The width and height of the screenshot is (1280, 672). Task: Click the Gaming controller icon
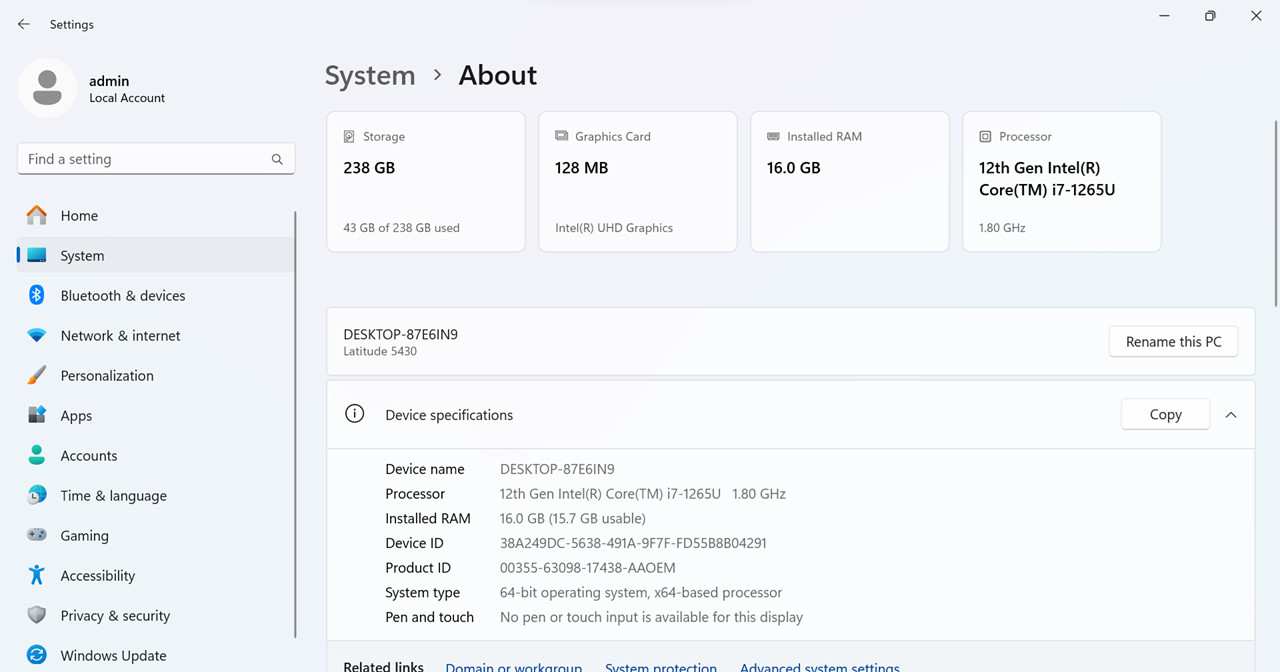tap(37, 535)
